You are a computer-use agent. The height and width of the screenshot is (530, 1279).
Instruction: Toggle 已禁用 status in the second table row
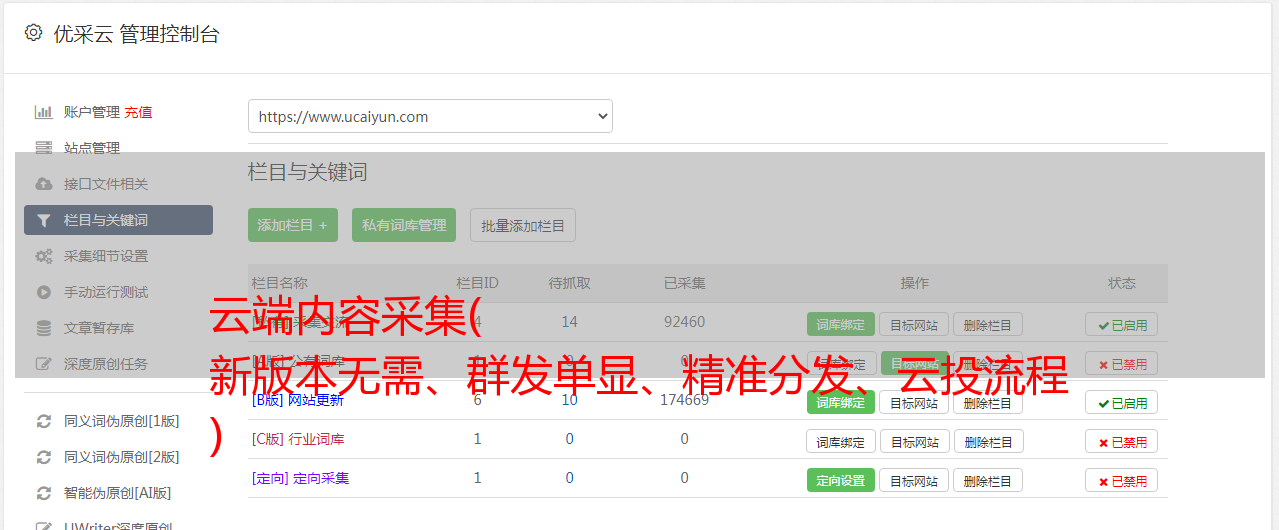pyautogui.click(x=1122, y=363)
